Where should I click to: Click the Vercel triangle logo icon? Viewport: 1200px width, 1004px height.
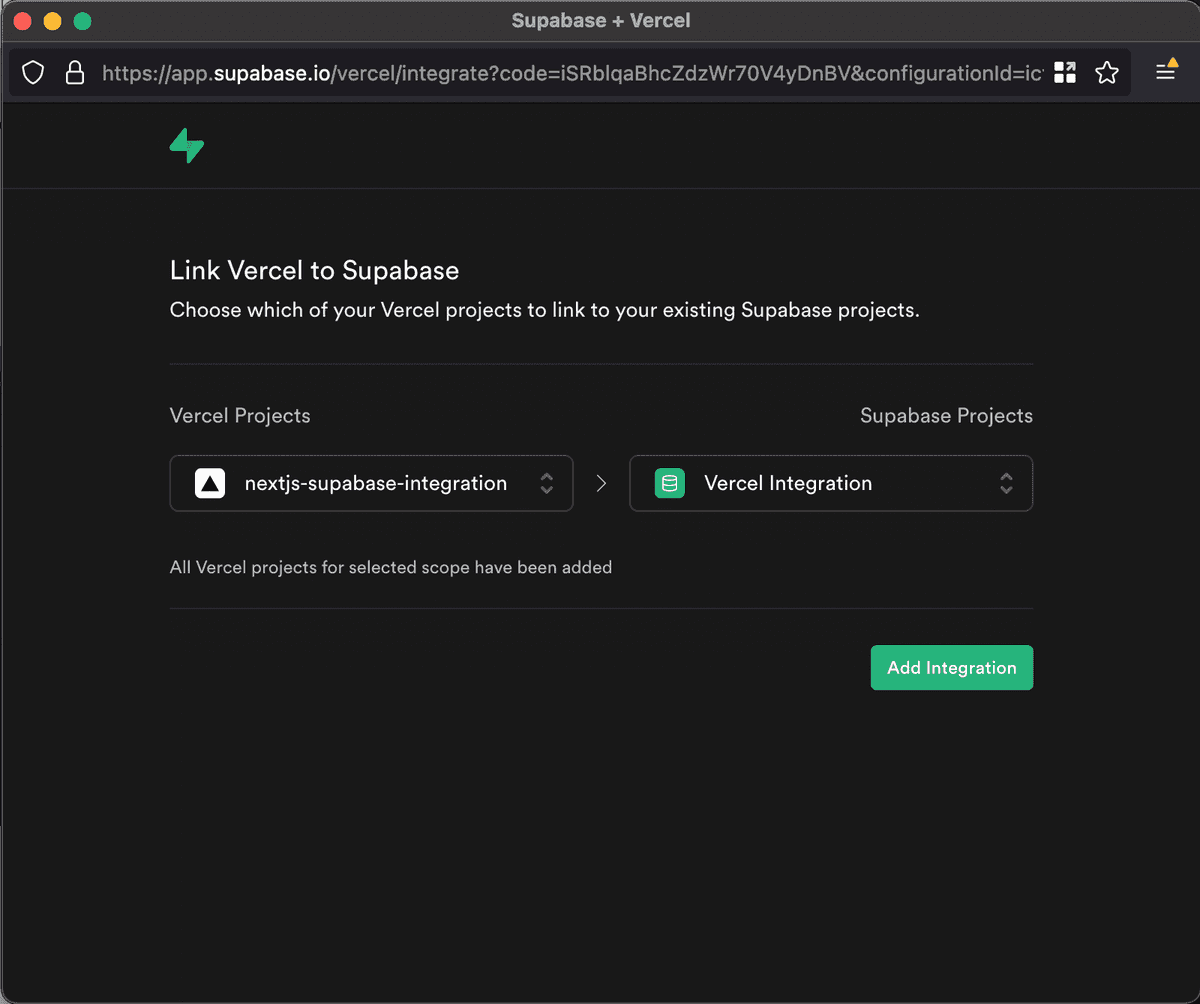click(x=210, y=484)
